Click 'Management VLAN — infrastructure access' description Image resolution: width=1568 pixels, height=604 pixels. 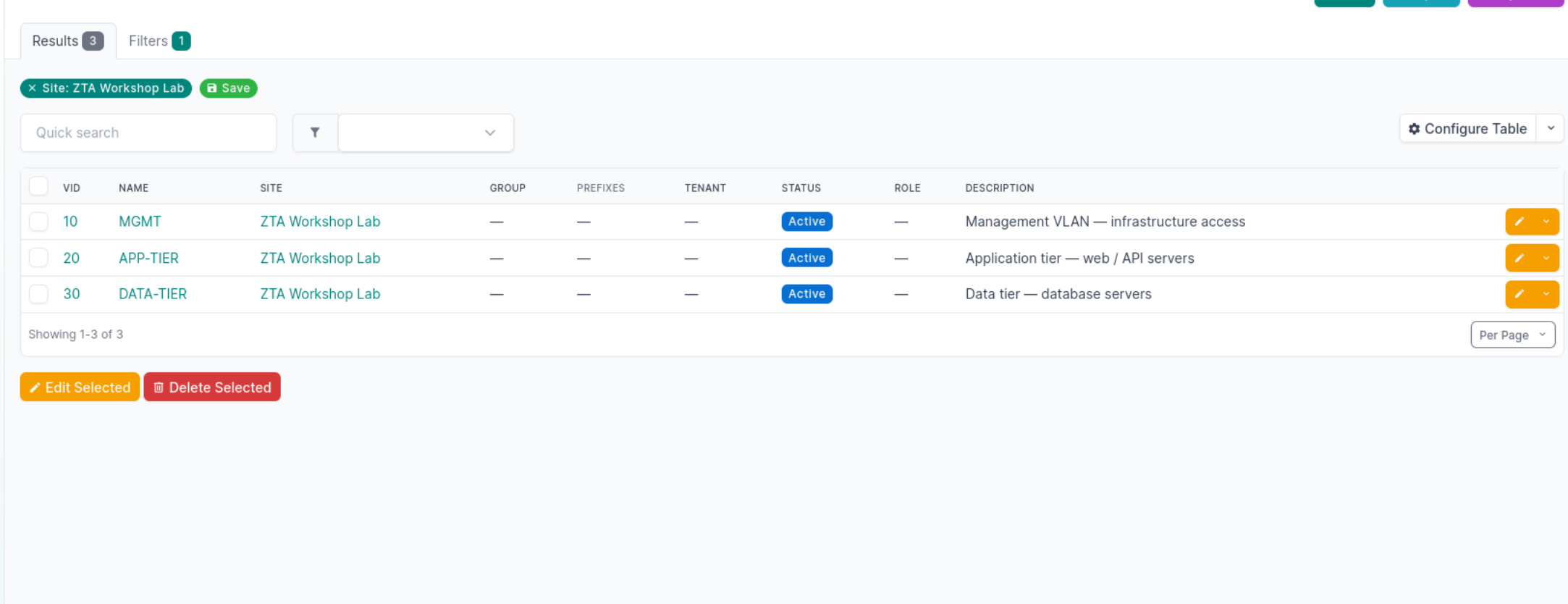click(1105, 222)
